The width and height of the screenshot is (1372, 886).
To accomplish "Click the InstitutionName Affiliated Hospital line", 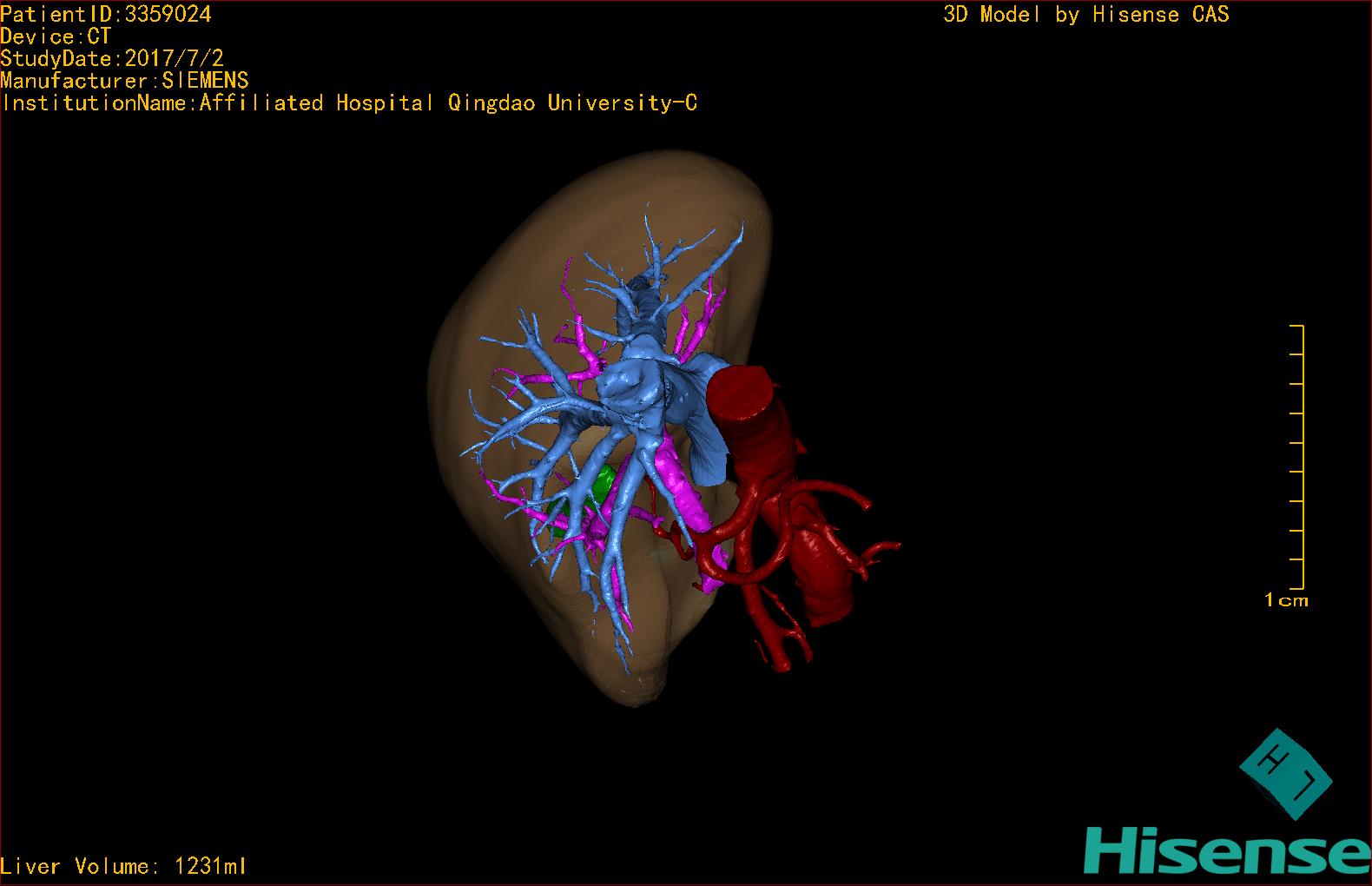I will (349, 103).
